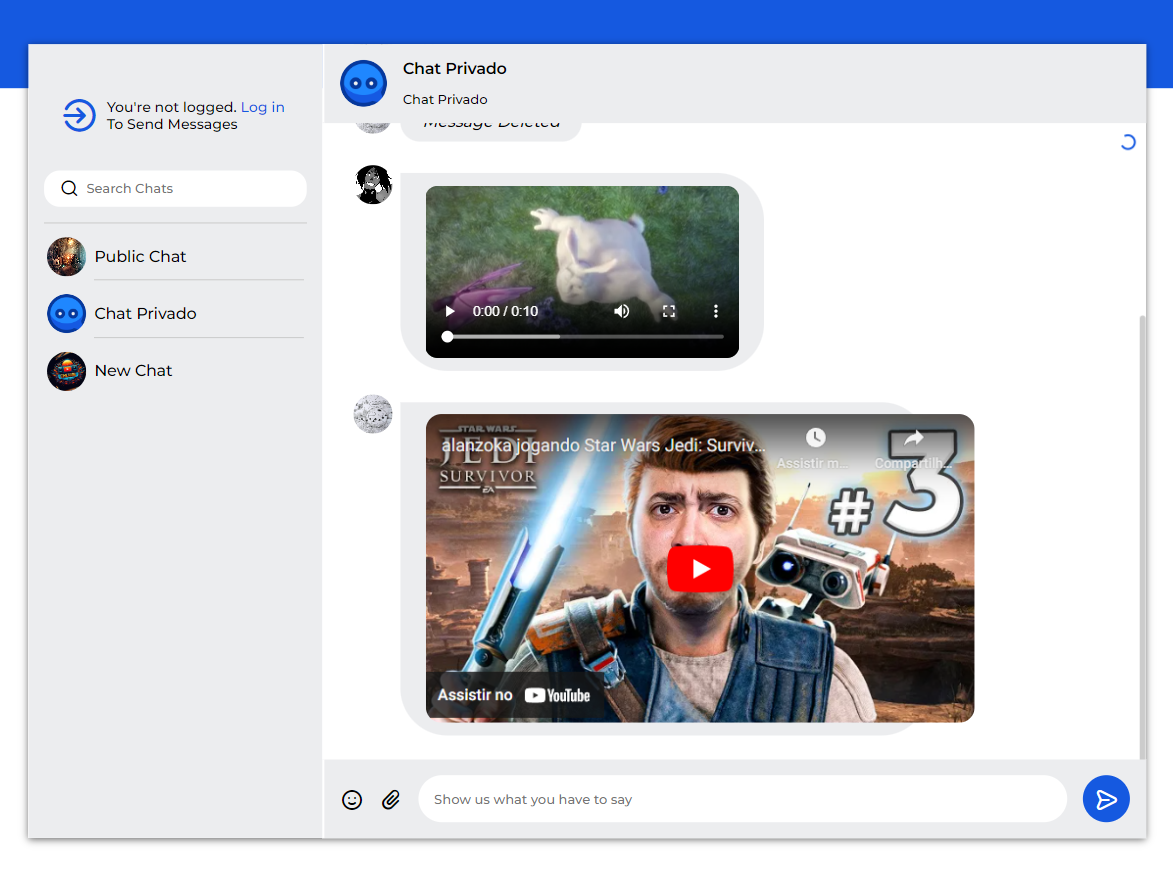The image size is (1173, 880).
Task: Open the Public Chat conversation
Action: tap(140, 257)
